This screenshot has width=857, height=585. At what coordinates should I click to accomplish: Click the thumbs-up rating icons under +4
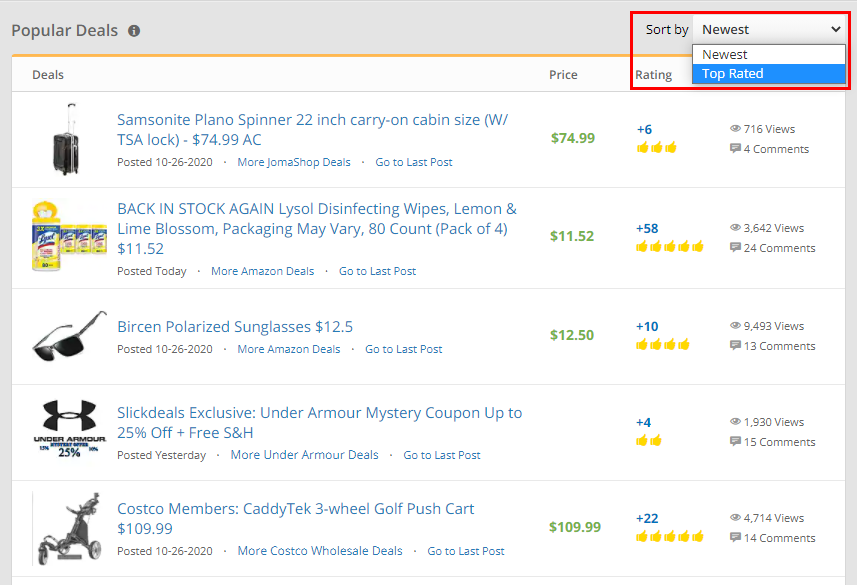649,441
